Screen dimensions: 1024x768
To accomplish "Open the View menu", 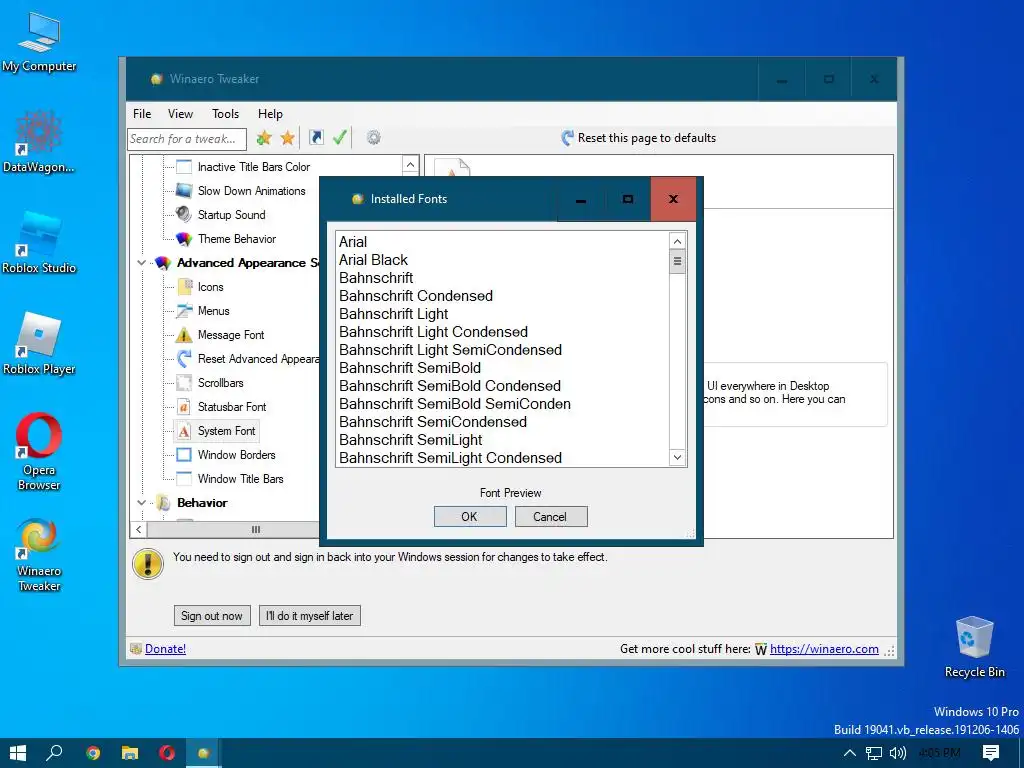I will (x=180, y=114).
